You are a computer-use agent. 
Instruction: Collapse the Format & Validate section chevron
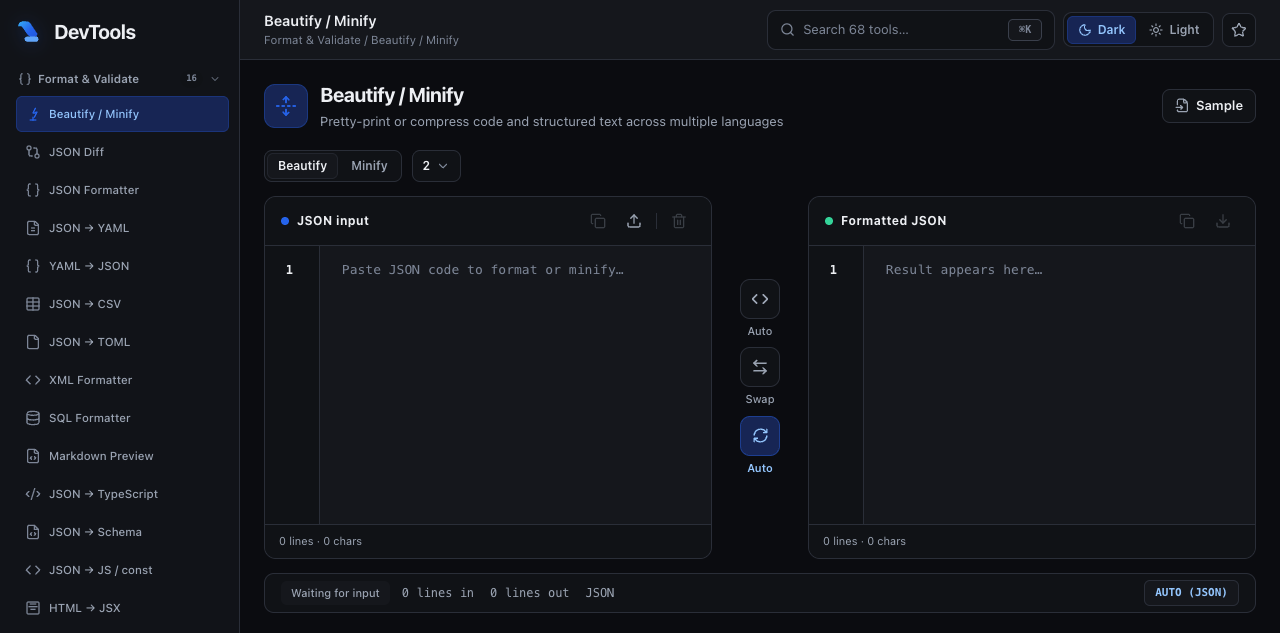point(215,79)
